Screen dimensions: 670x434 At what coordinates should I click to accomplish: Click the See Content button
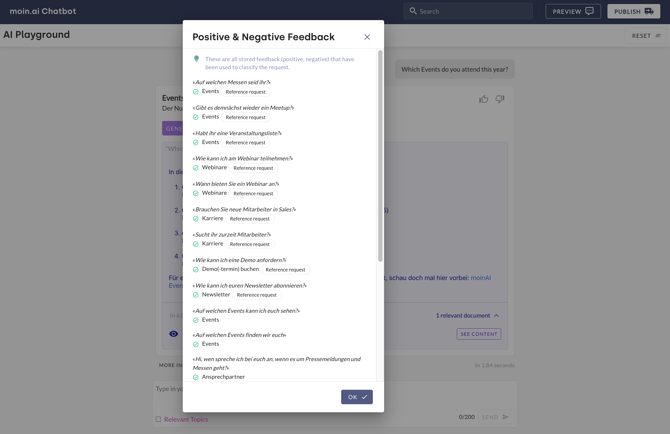[x=478, y=334]
